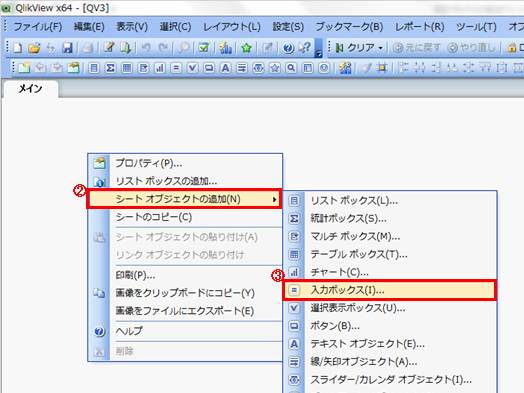The image size is (524, 393).
Task: Select 選択表示ボックス(U)... in the submenu
Action: click(390, 308)
